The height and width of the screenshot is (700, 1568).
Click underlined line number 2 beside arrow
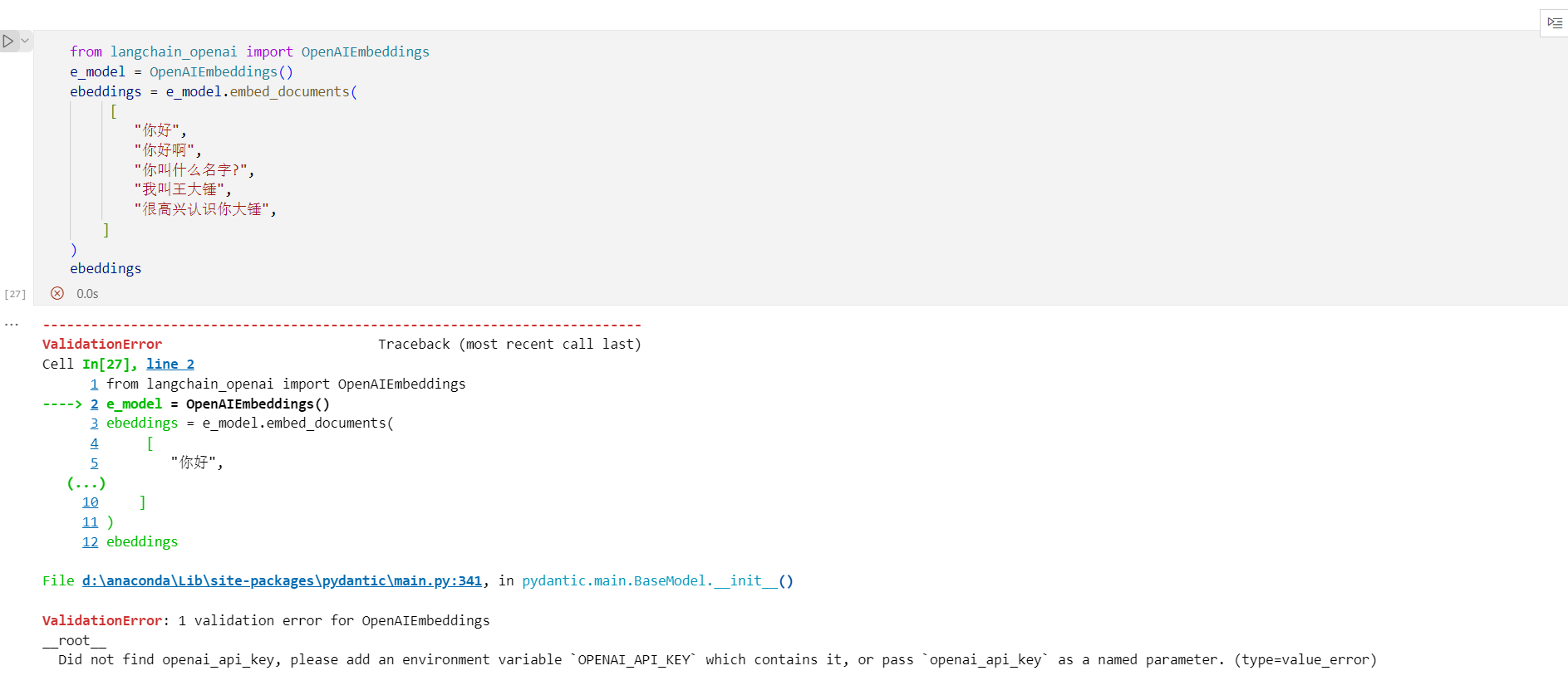94,404
